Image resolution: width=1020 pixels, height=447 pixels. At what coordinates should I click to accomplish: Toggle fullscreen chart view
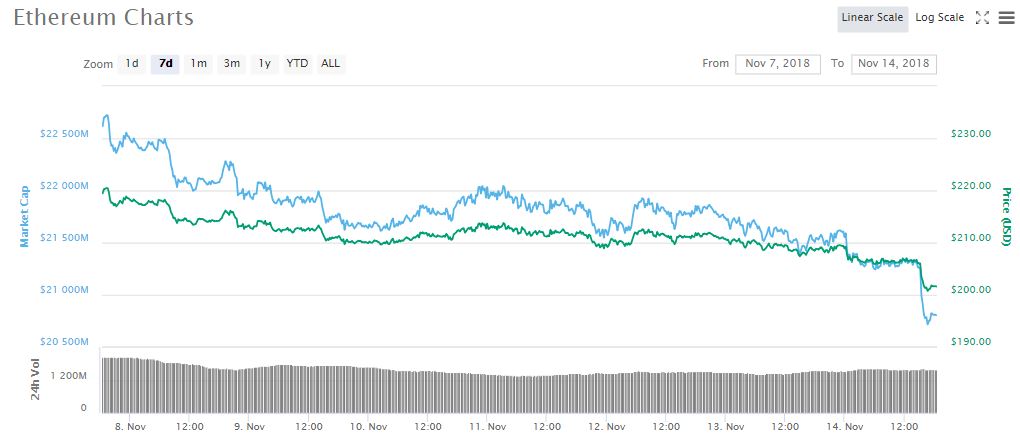coord(982,18)
